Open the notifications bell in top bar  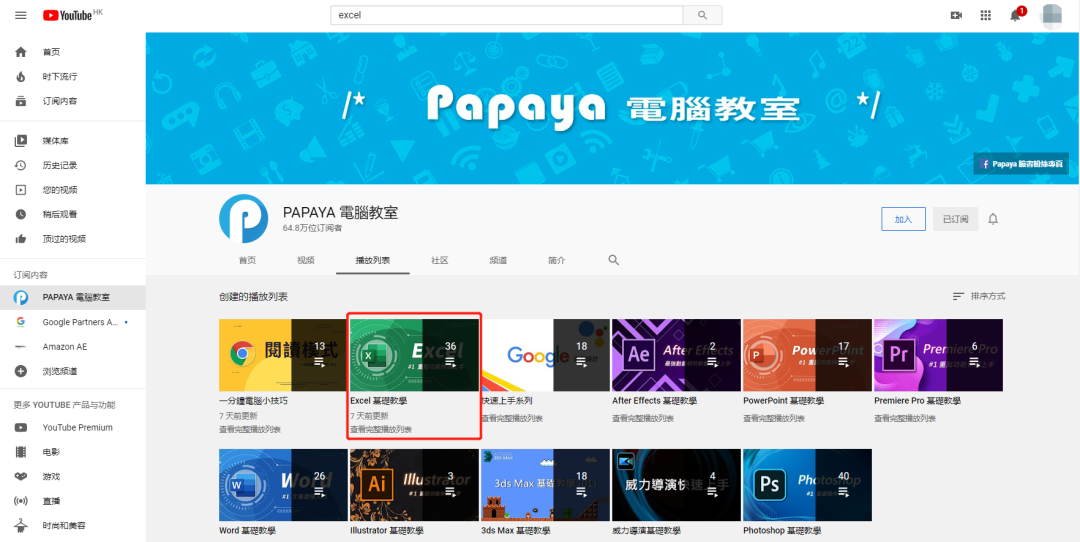point(1015,15)
